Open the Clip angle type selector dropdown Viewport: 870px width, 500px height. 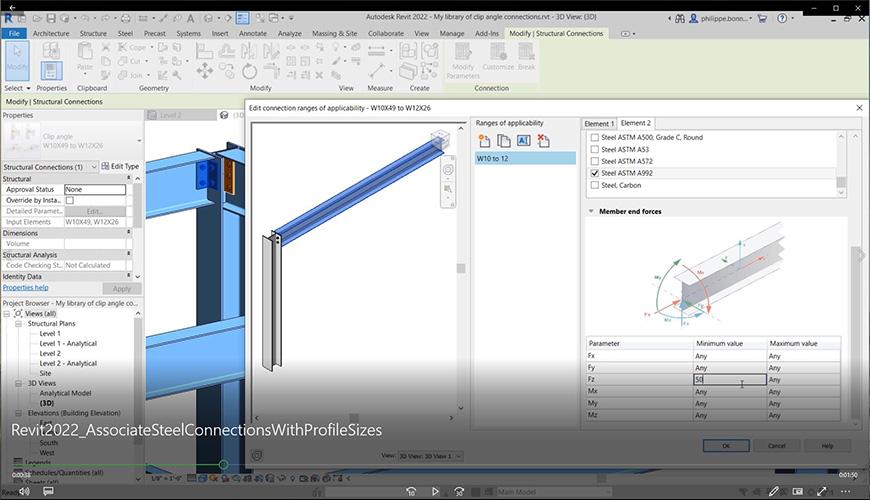coord(139,141)
